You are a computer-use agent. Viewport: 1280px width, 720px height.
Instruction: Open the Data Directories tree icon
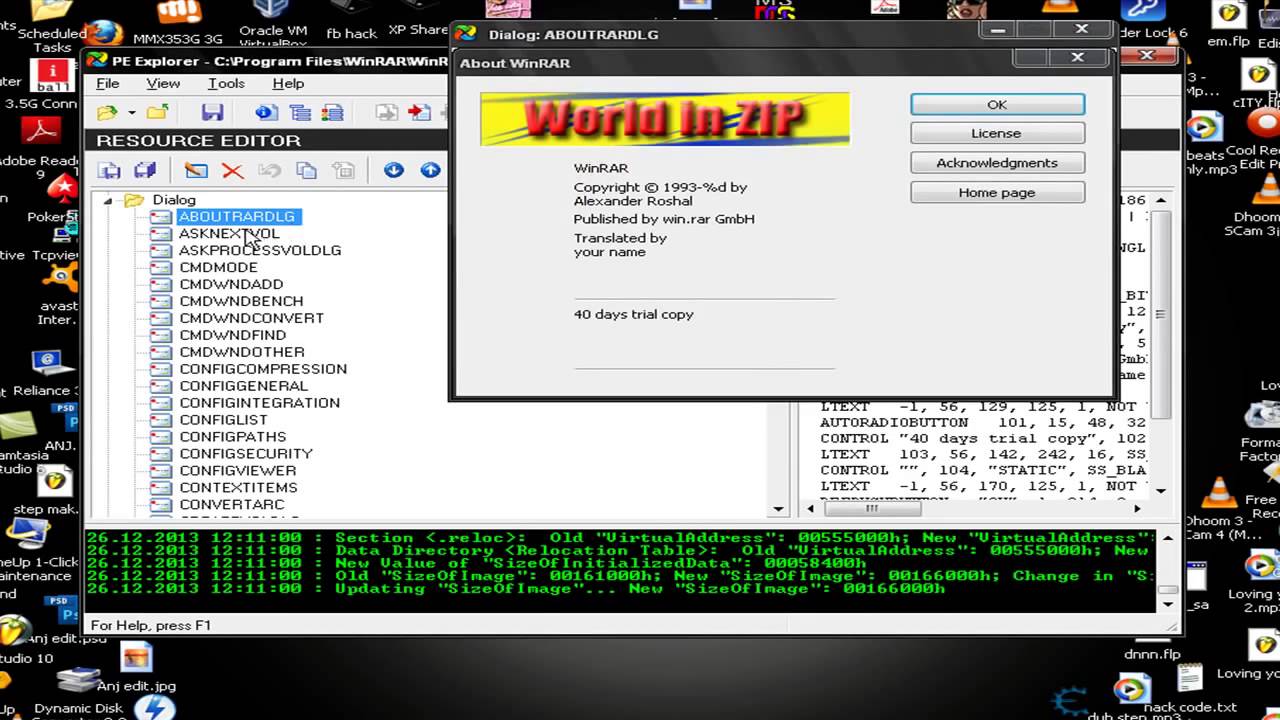click(299, 113)
